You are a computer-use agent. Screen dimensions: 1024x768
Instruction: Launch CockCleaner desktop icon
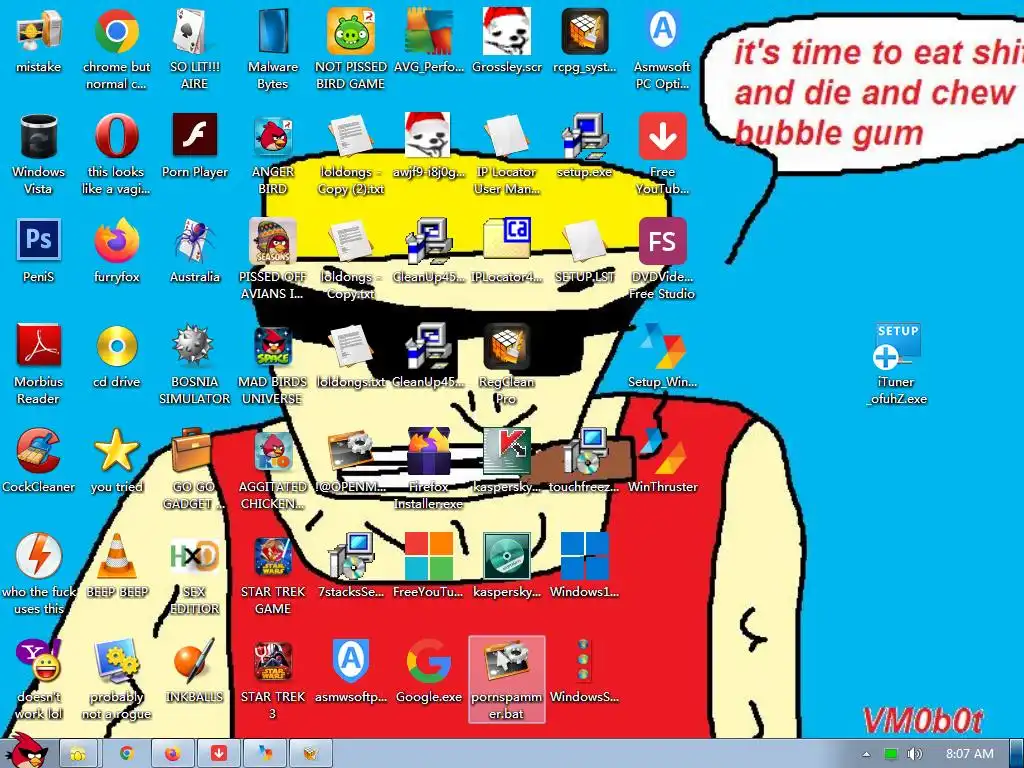(x=39, y=451)
